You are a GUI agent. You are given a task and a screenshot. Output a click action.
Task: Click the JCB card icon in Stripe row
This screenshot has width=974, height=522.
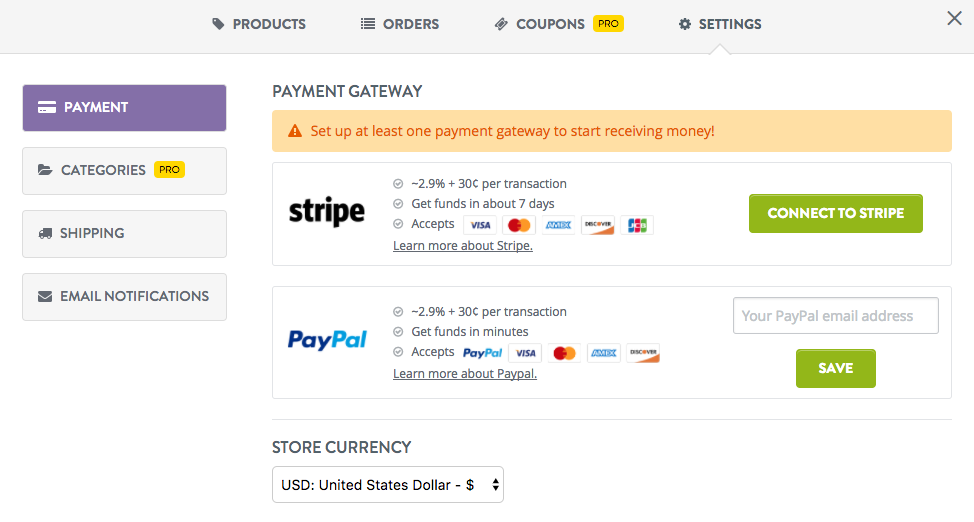point(637,225)
